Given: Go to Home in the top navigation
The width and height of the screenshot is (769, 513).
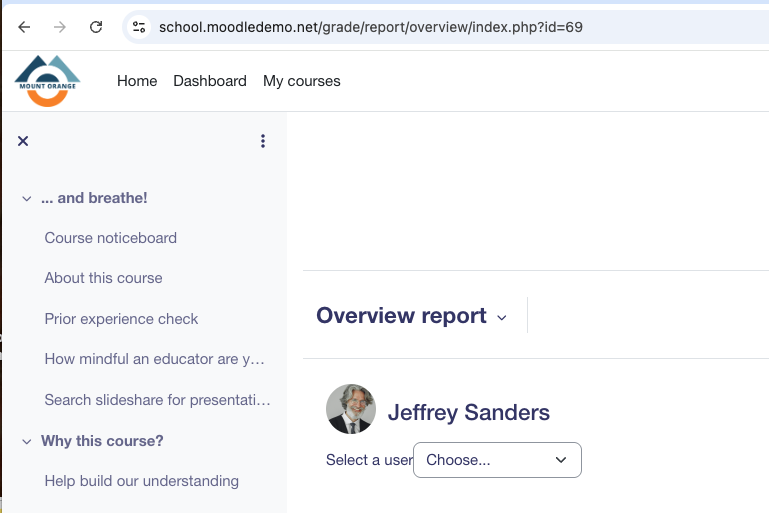Looking at the screenshot, I should pos(137,81).
